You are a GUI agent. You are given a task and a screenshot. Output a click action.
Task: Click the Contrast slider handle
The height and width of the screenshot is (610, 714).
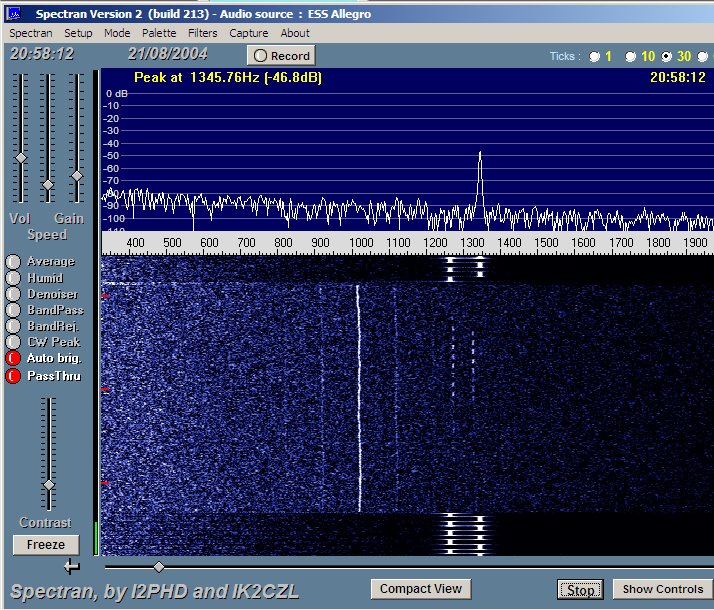point(48,484)
